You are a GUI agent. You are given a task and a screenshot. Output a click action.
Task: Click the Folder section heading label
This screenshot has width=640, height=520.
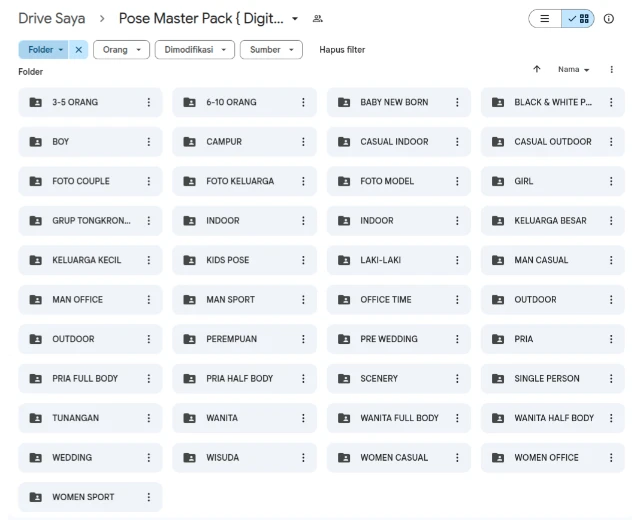click(31, 72)
